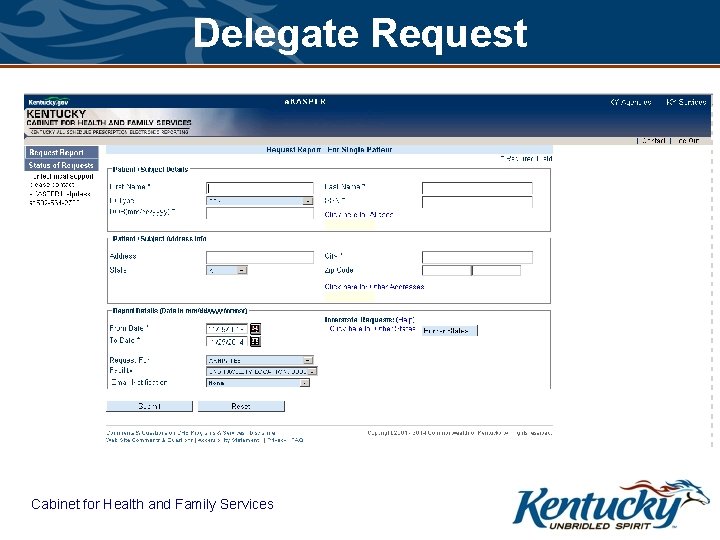Open KY Agencies link in header
The width and height of the screenshot is (720, 540).
pyautogui.click(x=630, y=102)
